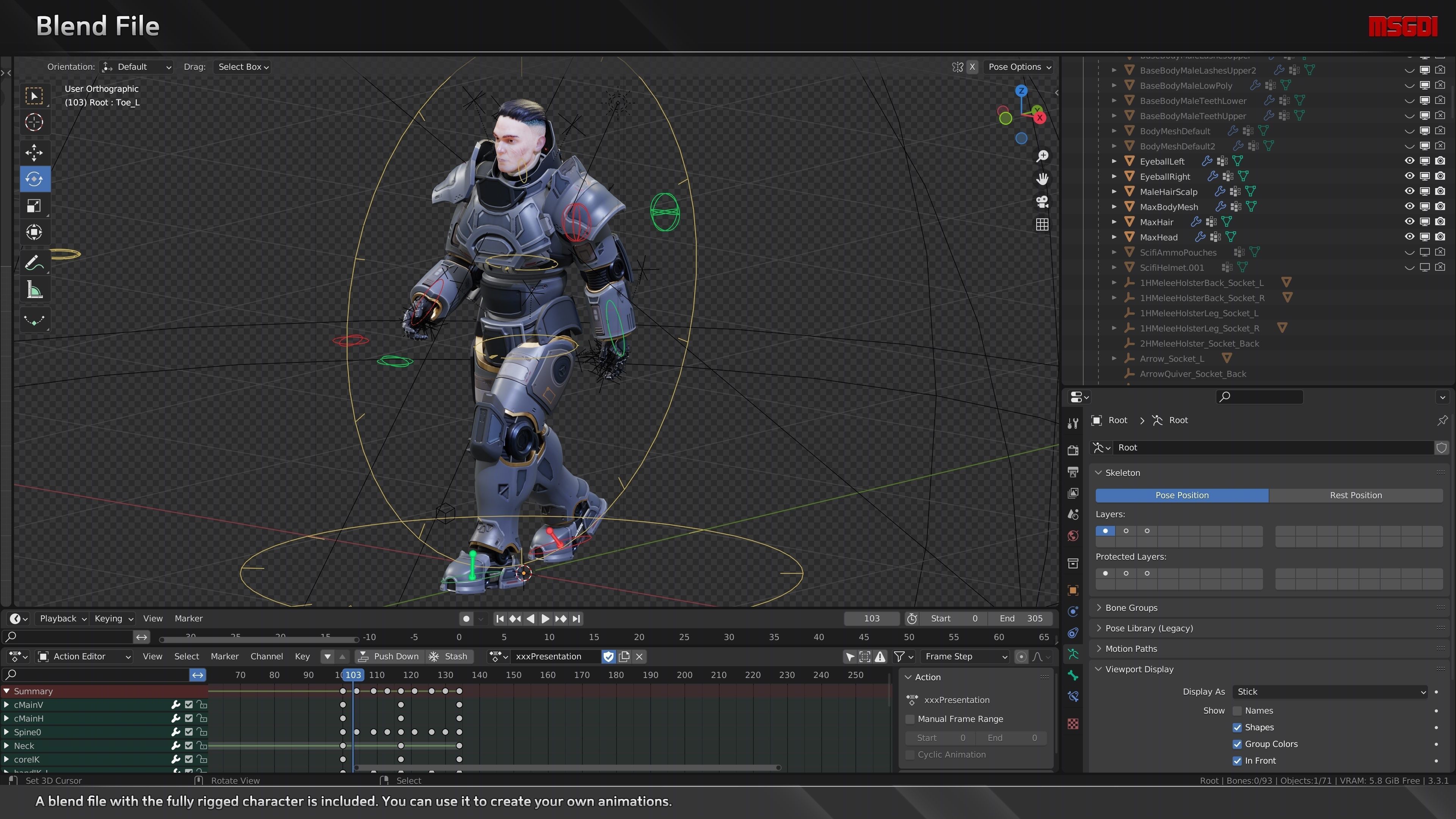Play the animation forward
The height and width of the screenshot is (819, 1456).
[546, 619]
